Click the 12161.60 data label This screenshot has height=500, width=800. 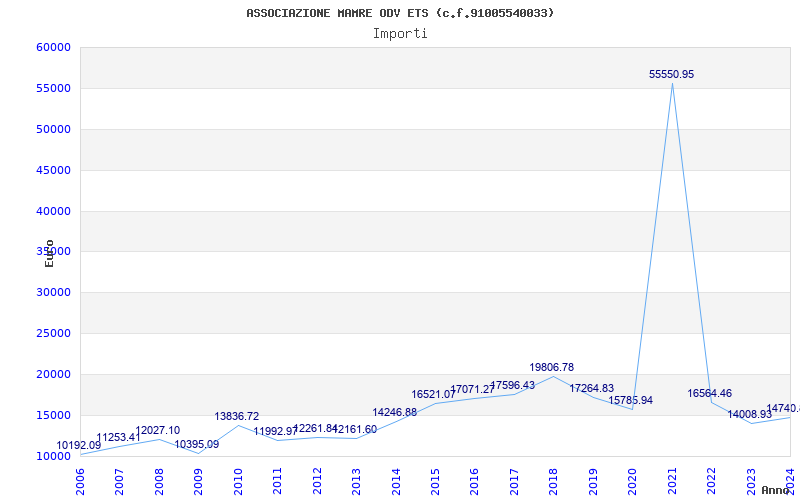tap(356, 430)
